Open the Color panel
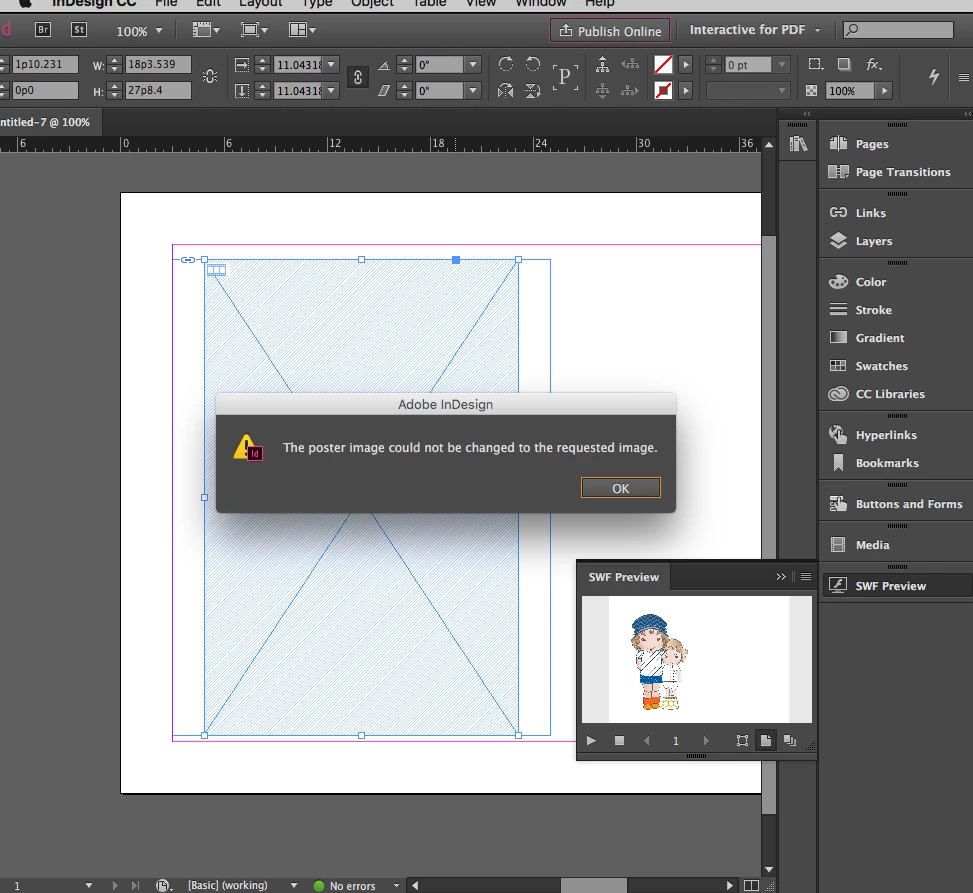The height and width of the screenshot is (893, 973). 858,282
